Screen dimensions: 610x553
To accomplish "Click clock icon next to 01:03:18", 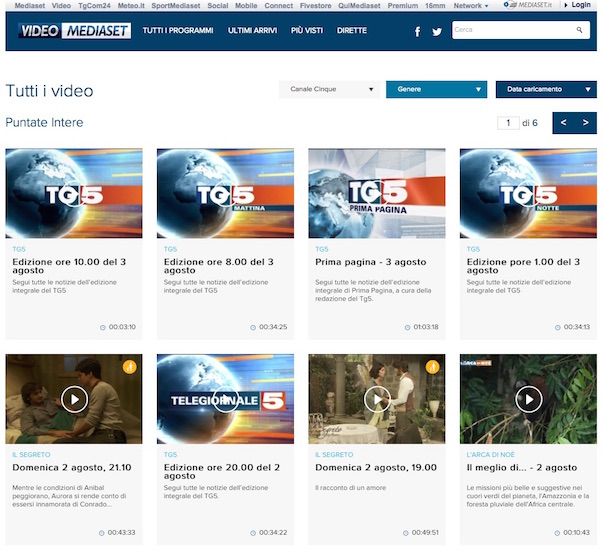I will [x=407, y=328].
